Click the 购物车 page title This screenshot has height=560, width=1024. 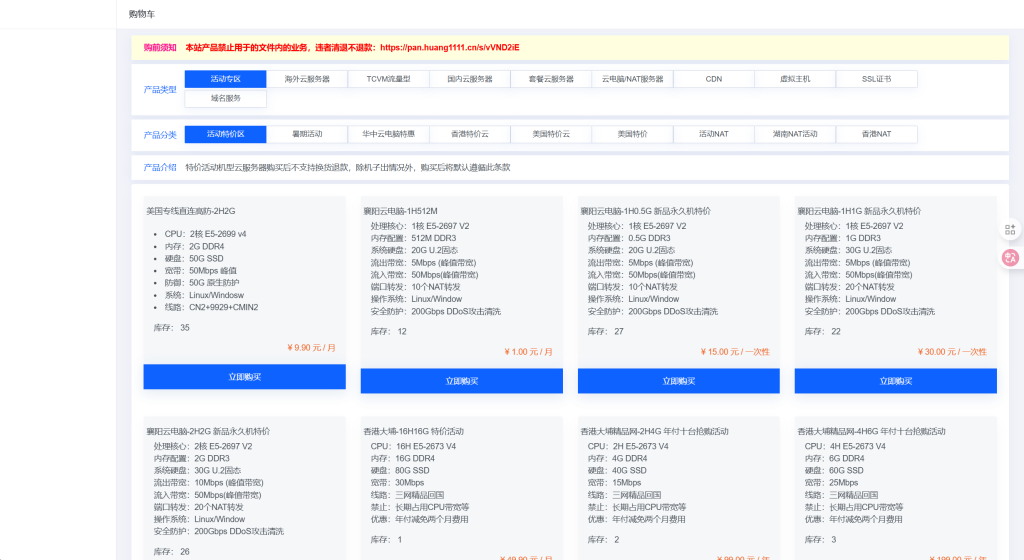tap(142, 14)
